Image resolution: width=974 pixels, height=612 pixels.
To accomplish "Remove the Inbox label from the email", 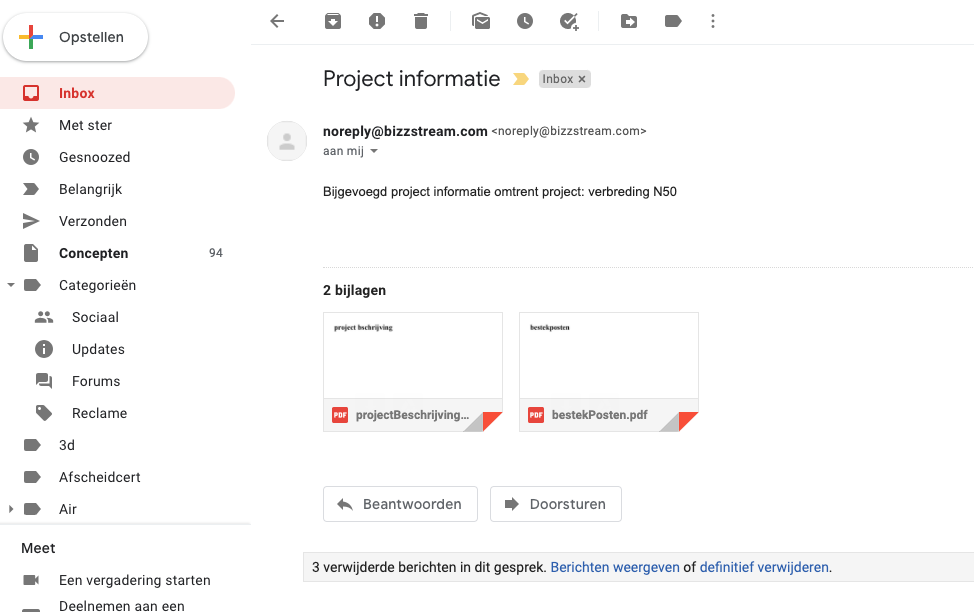I will point(582,78).
